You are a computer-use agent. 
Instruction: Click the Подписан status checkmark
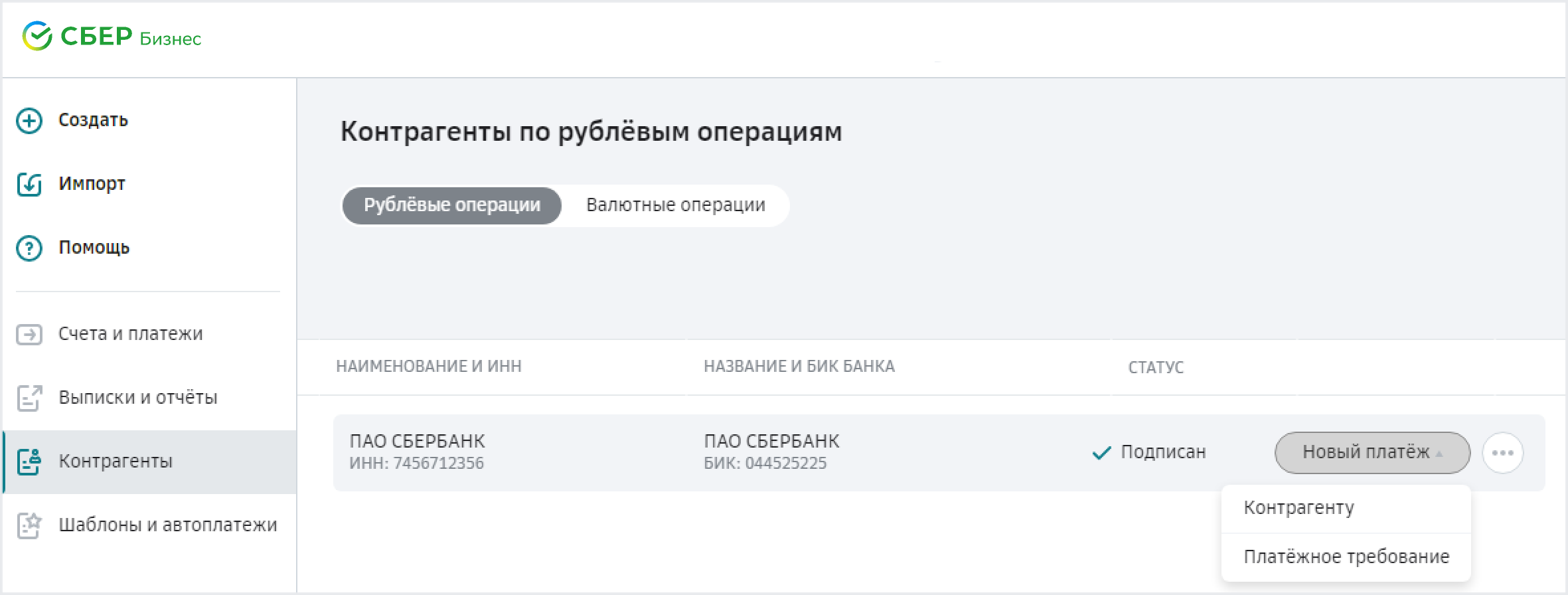tap(1101, 454)
